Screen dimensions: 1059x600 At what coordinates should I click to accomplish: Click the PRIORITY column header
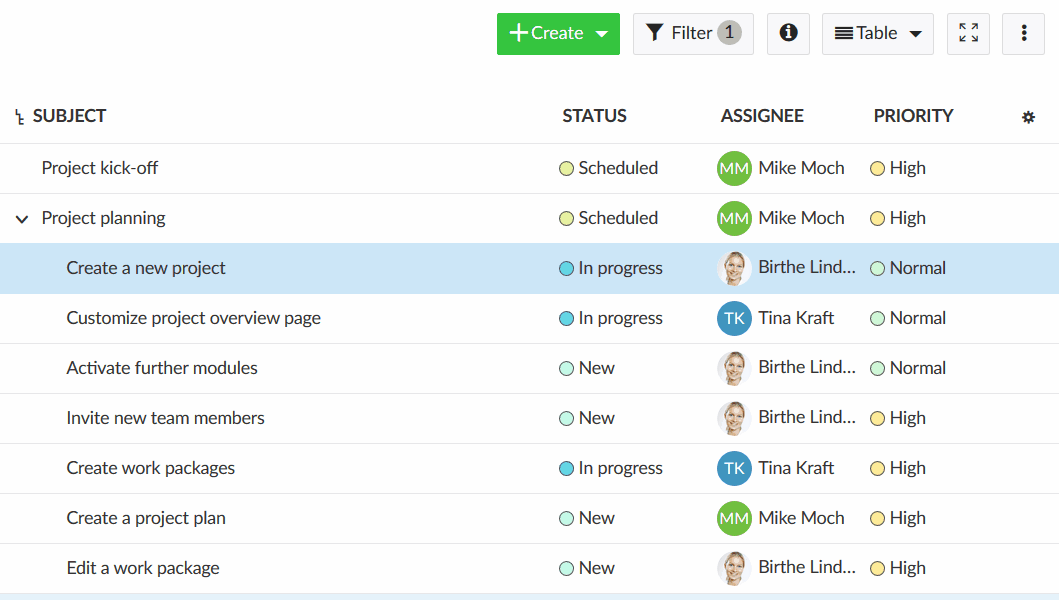913,116
